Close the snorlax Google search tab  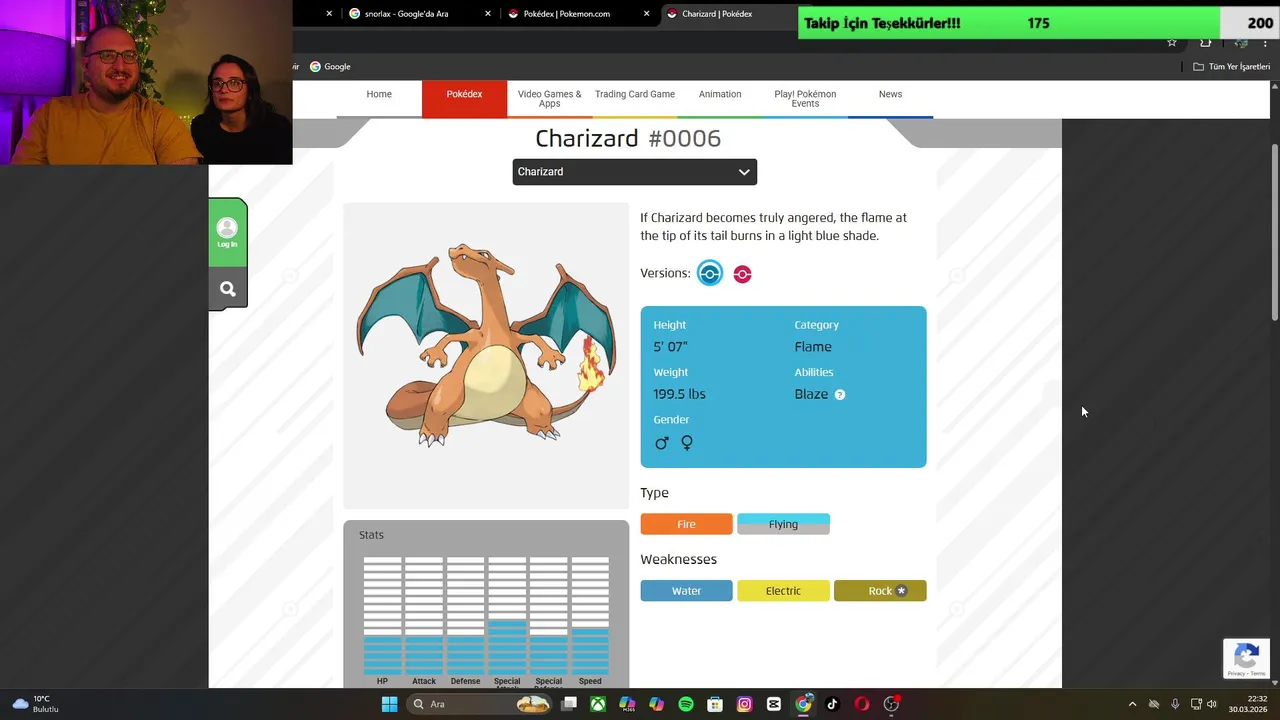point(488,14)
